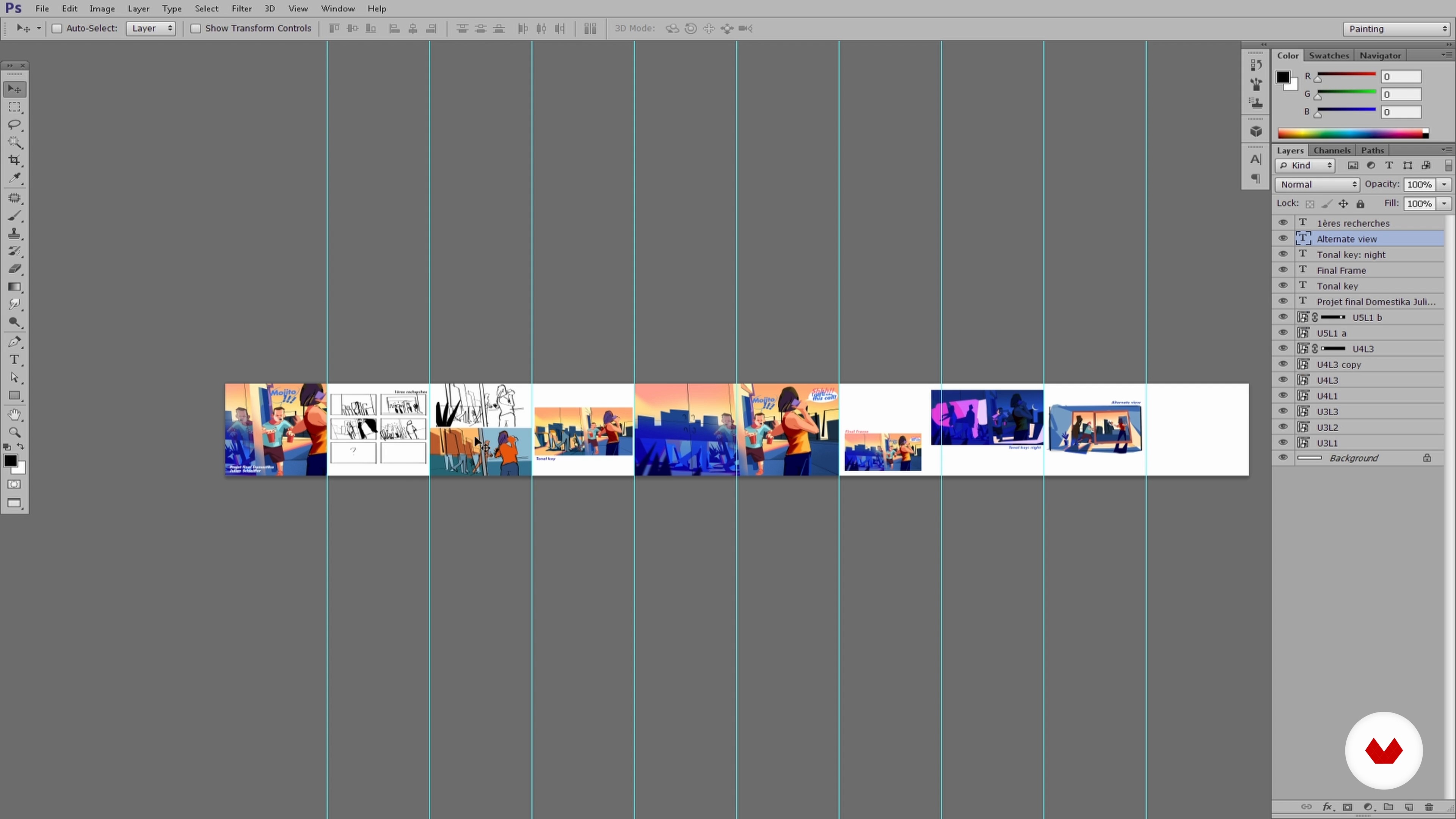The width and height of the screenshot is (1456, 819).
Task: Select the History Brush tool
Action: [15, 251]
